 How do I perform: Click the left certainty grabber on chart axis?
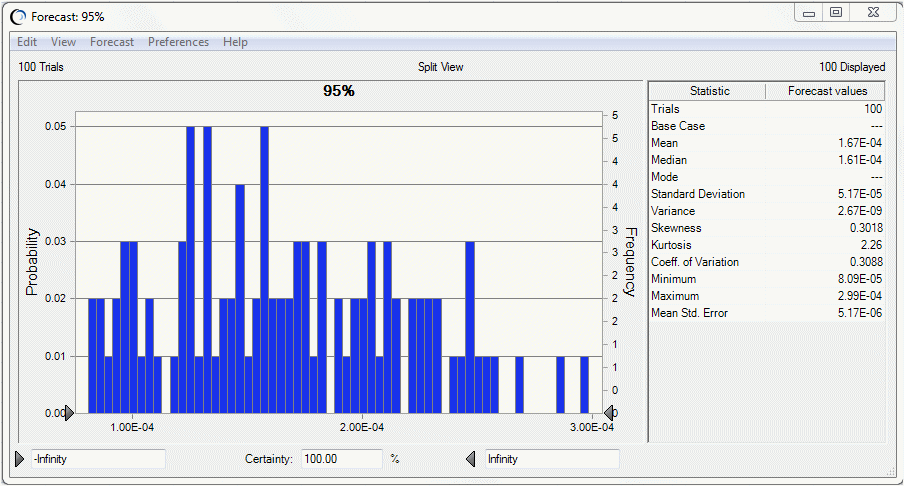(69, 412)
